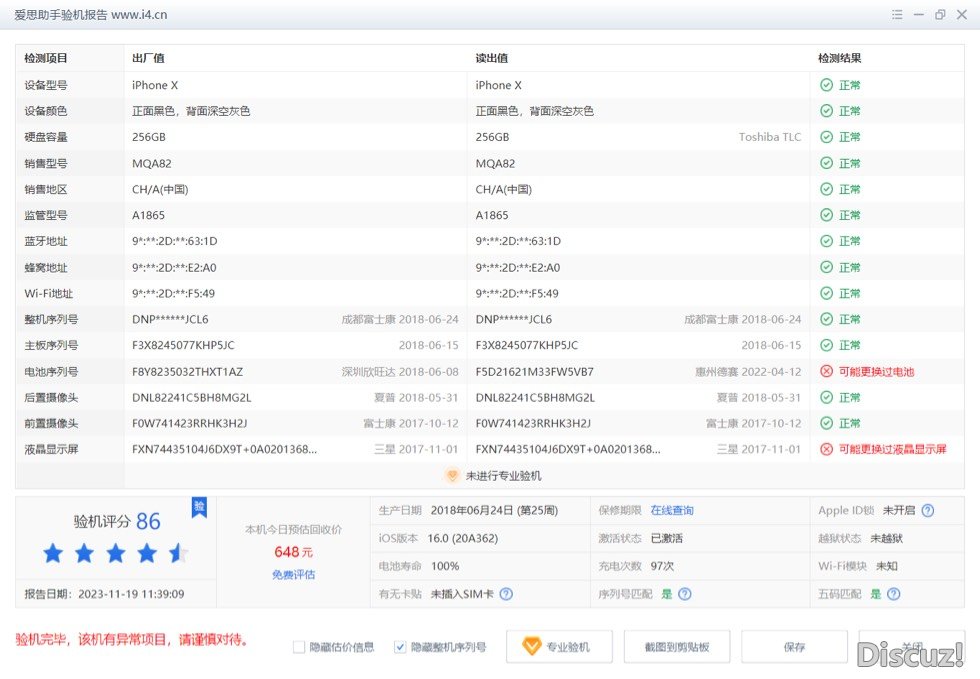This screenshot has width=980, height=679.
Task: Click the heart shield icon beside 未进行专业验机
Action: point(452,476)
